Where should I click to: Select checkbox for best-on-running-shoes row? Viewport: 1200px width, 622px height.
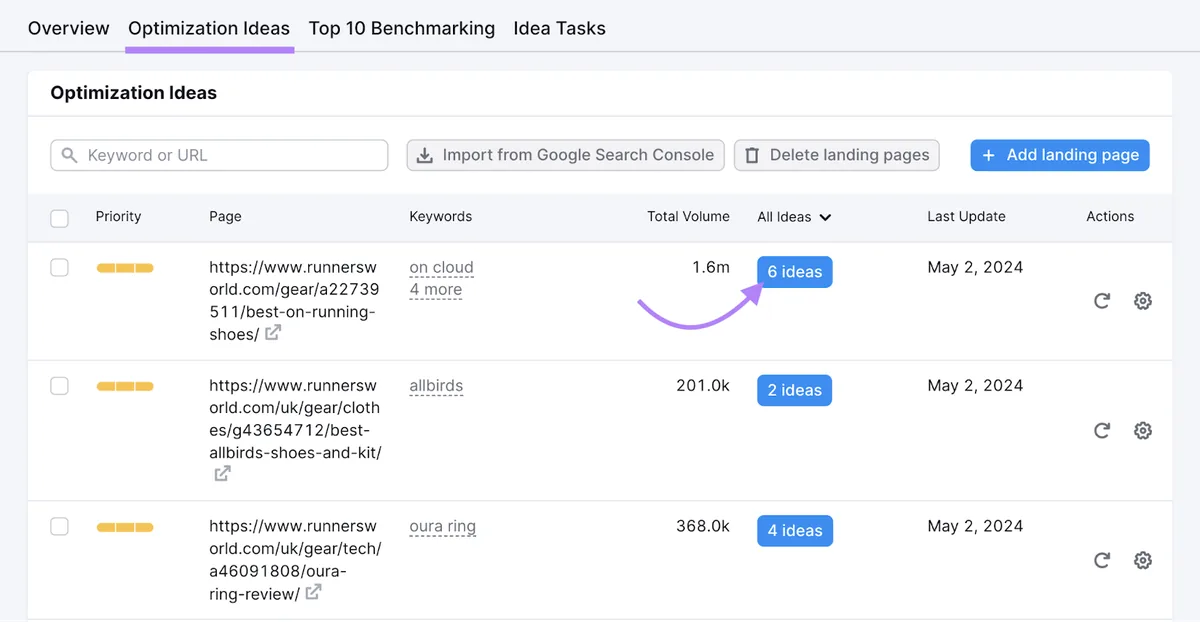[60, 267]
